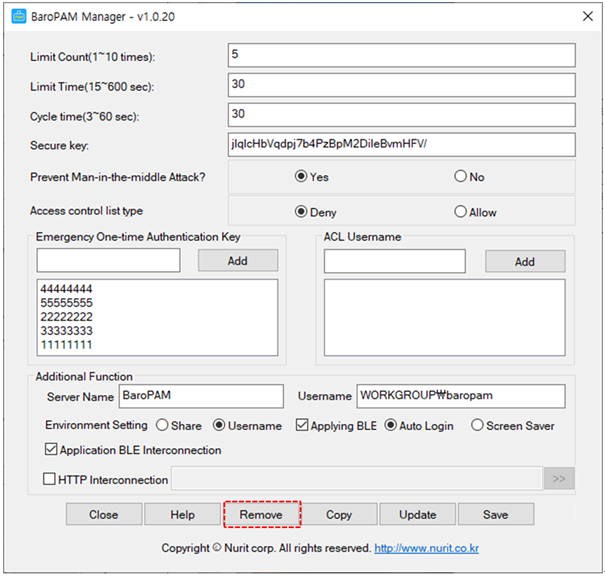This screenshot has width=605, height=576.
Task: Click the Copy button
Action: [339, 514]
